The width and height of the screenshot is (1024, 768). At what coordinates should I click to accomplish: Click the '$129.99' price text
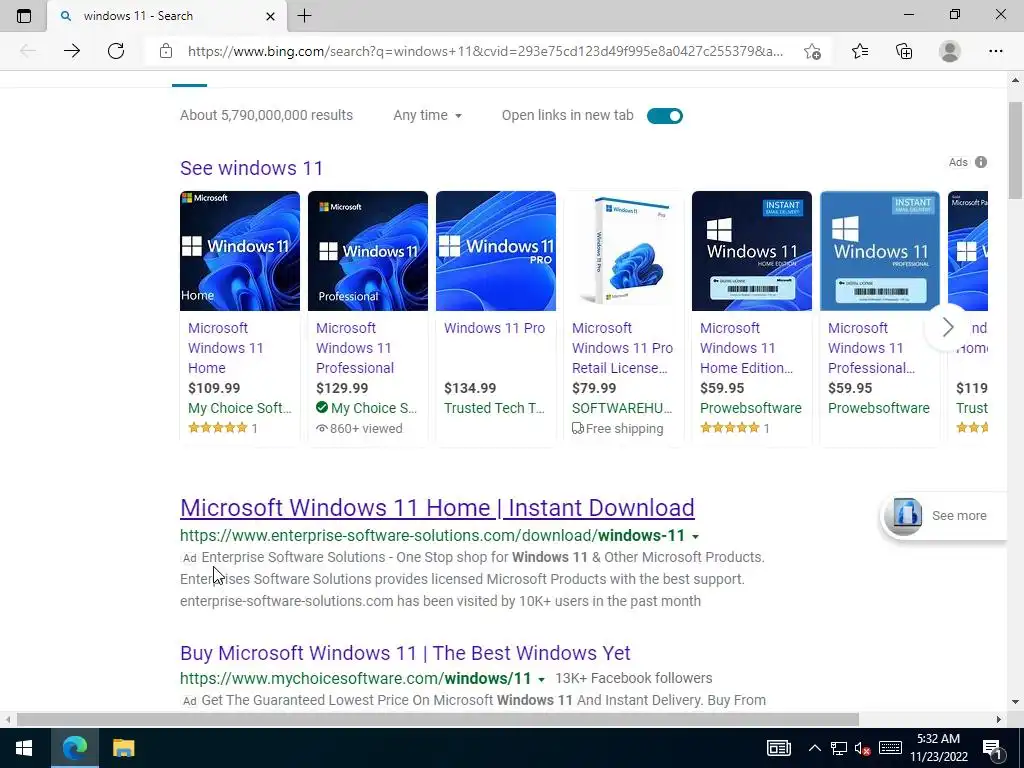(342, 388)
